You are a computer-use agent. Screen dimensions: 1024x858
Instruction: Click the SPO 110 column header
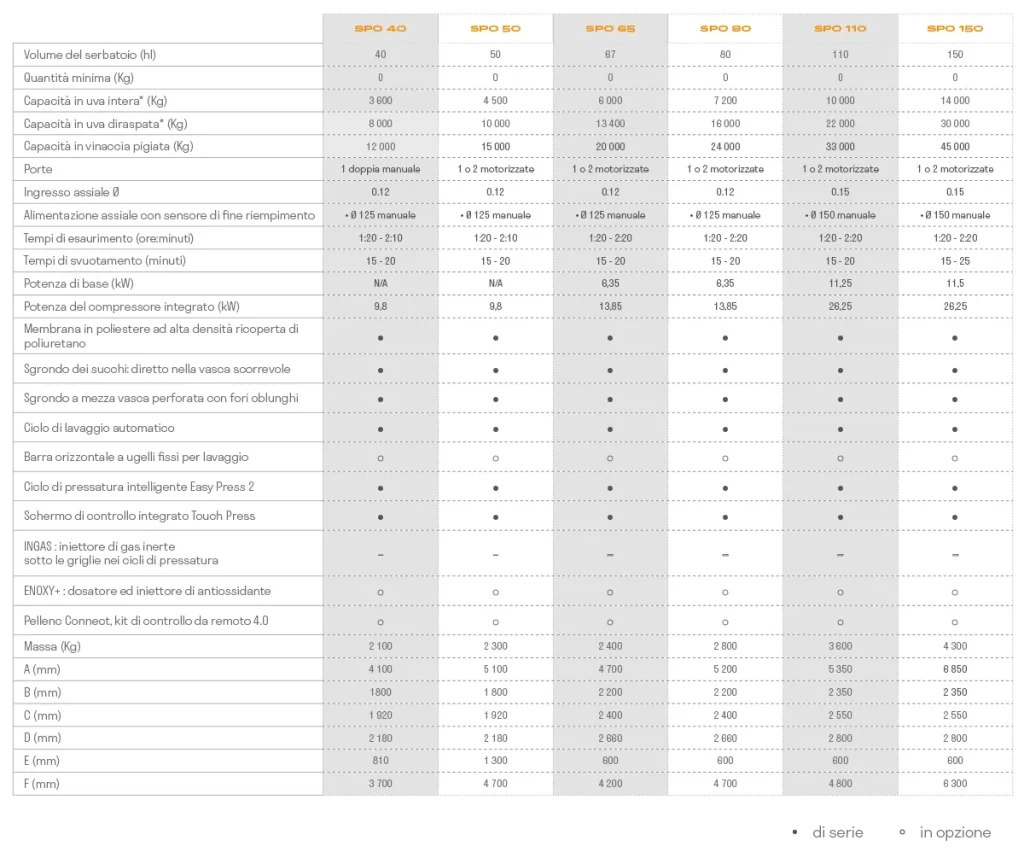[840, 29]
